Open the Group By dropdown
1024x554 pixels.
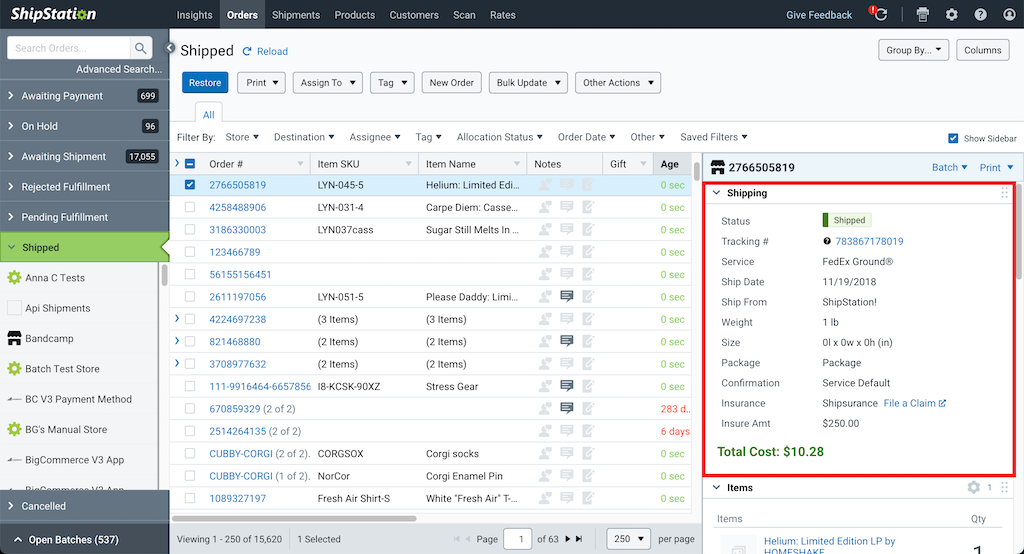click(913, 50)
